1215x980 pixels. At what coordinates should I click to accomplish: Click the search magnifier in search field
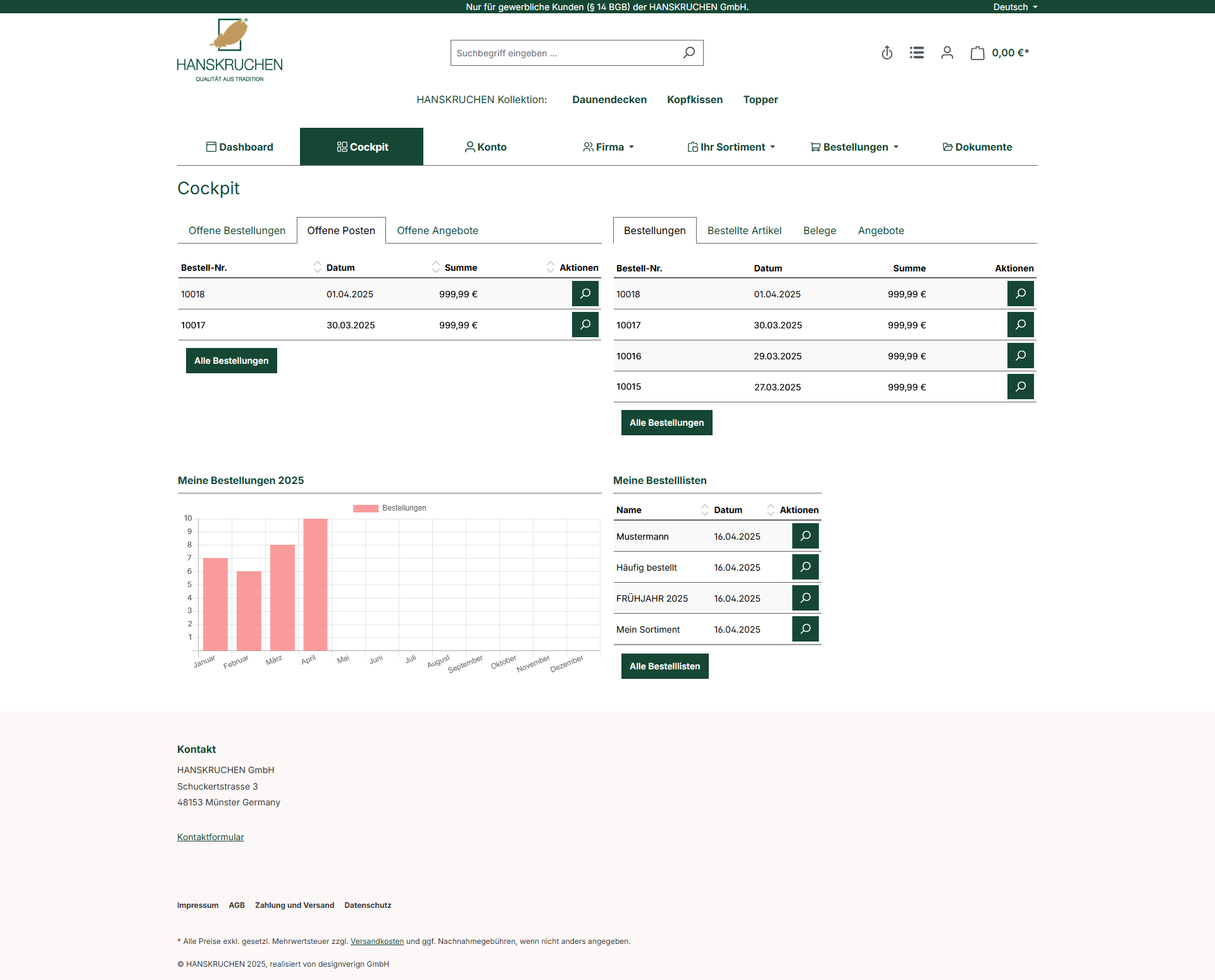[689, 53]
